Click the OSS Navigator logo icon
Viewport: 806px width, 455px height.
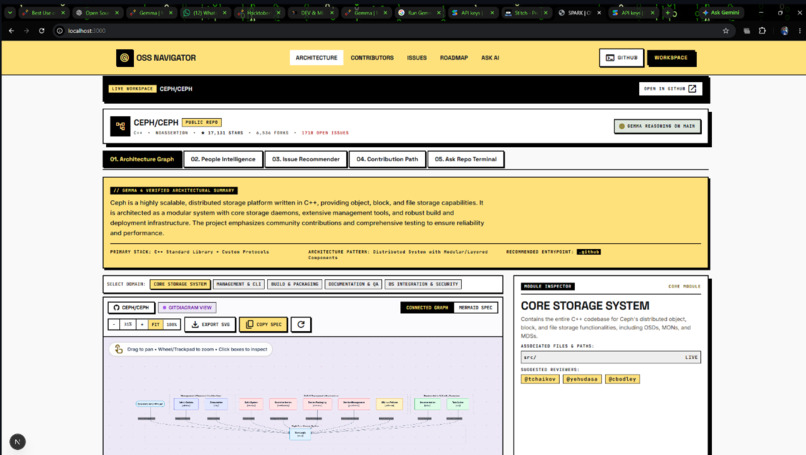click(124, 58)
